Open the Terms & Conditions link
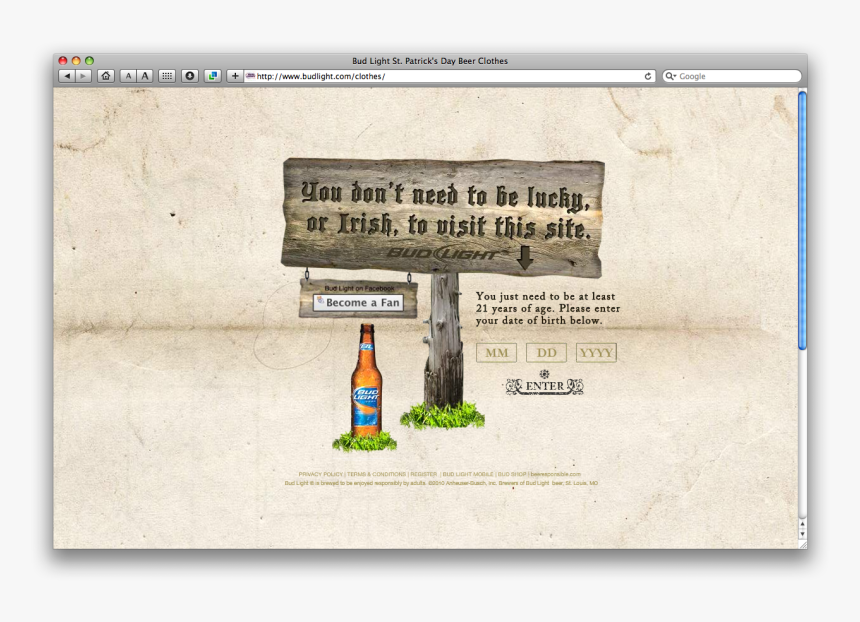860x622 pixels. (376, 474)
